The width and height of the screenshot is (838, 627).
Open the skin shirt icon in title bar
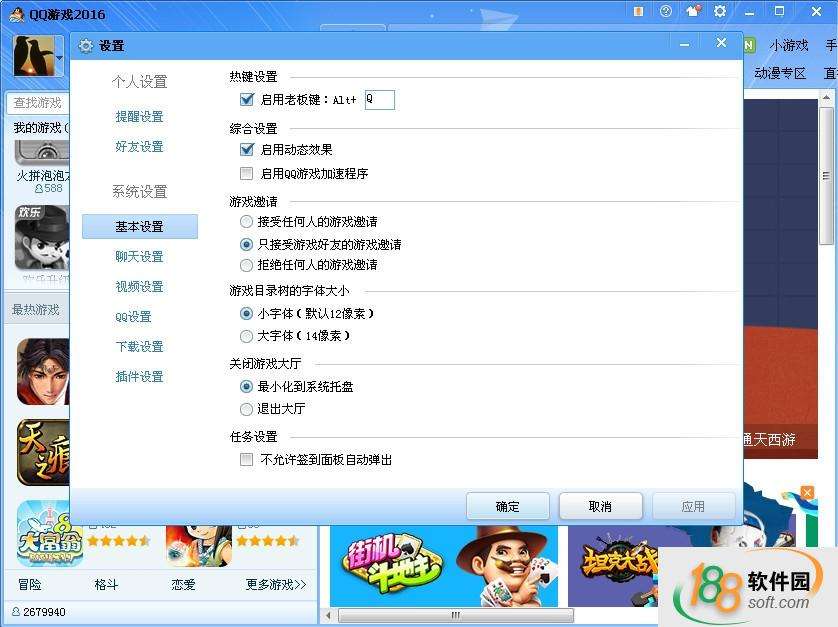pos(693,11)
